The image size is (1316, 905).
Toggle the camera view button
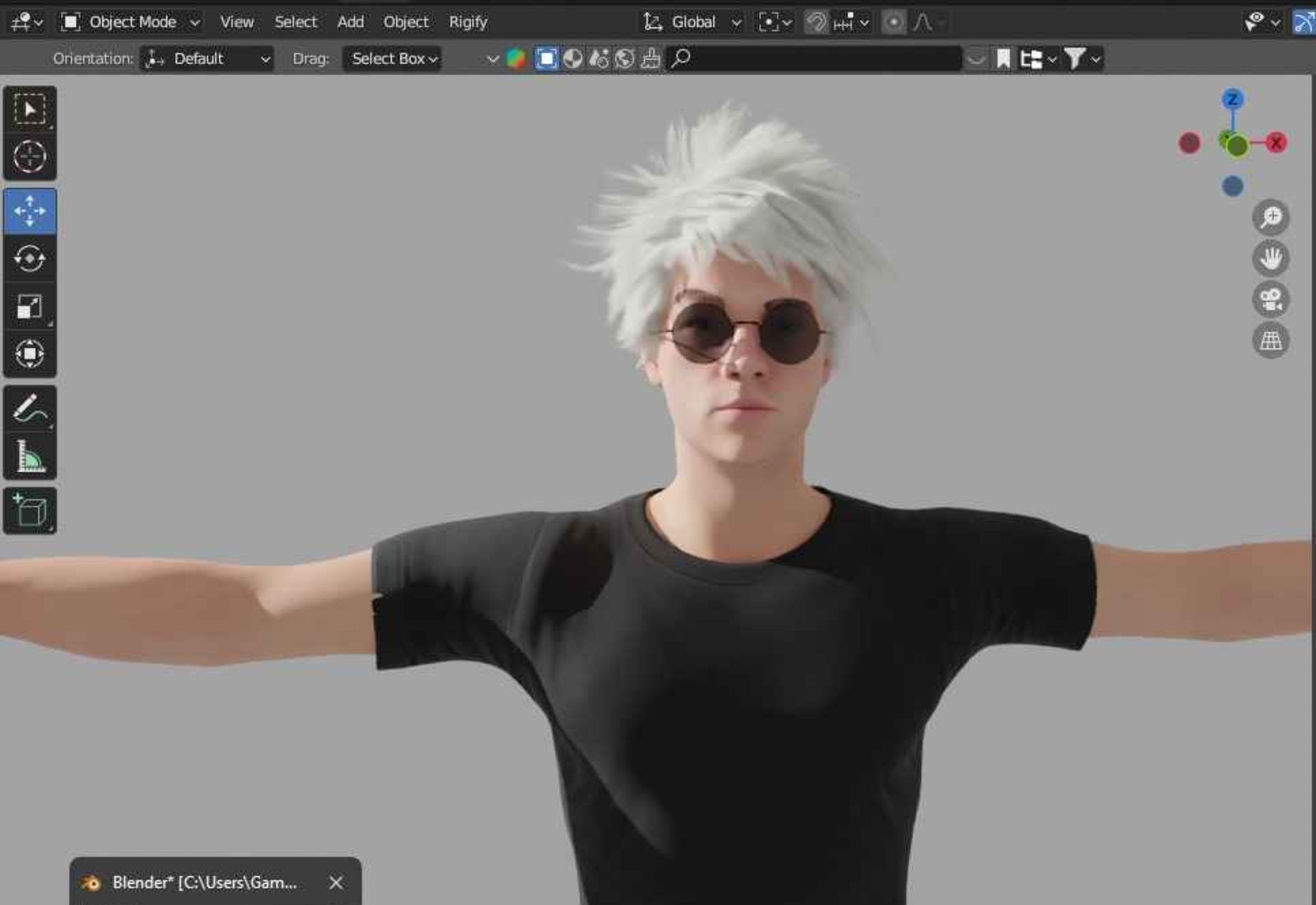pos(1272,299)
